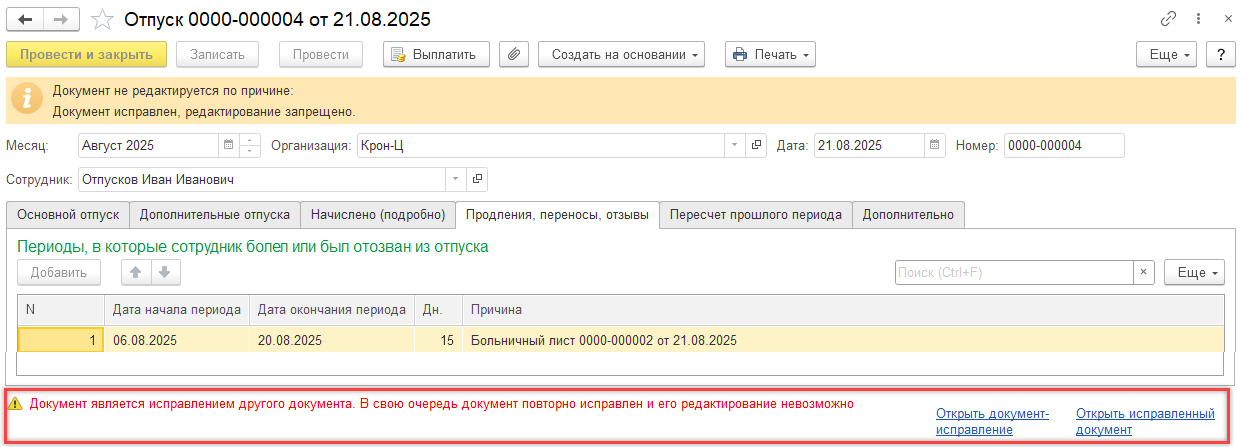Click the Выплатить button
The image size is (1246, 447).
coord(436,54)
